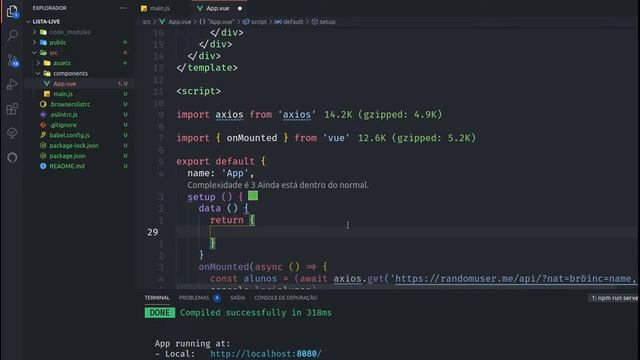The image size is (640, 360).
Task: Open the Explorer view in activity bar
Action: 12,11
